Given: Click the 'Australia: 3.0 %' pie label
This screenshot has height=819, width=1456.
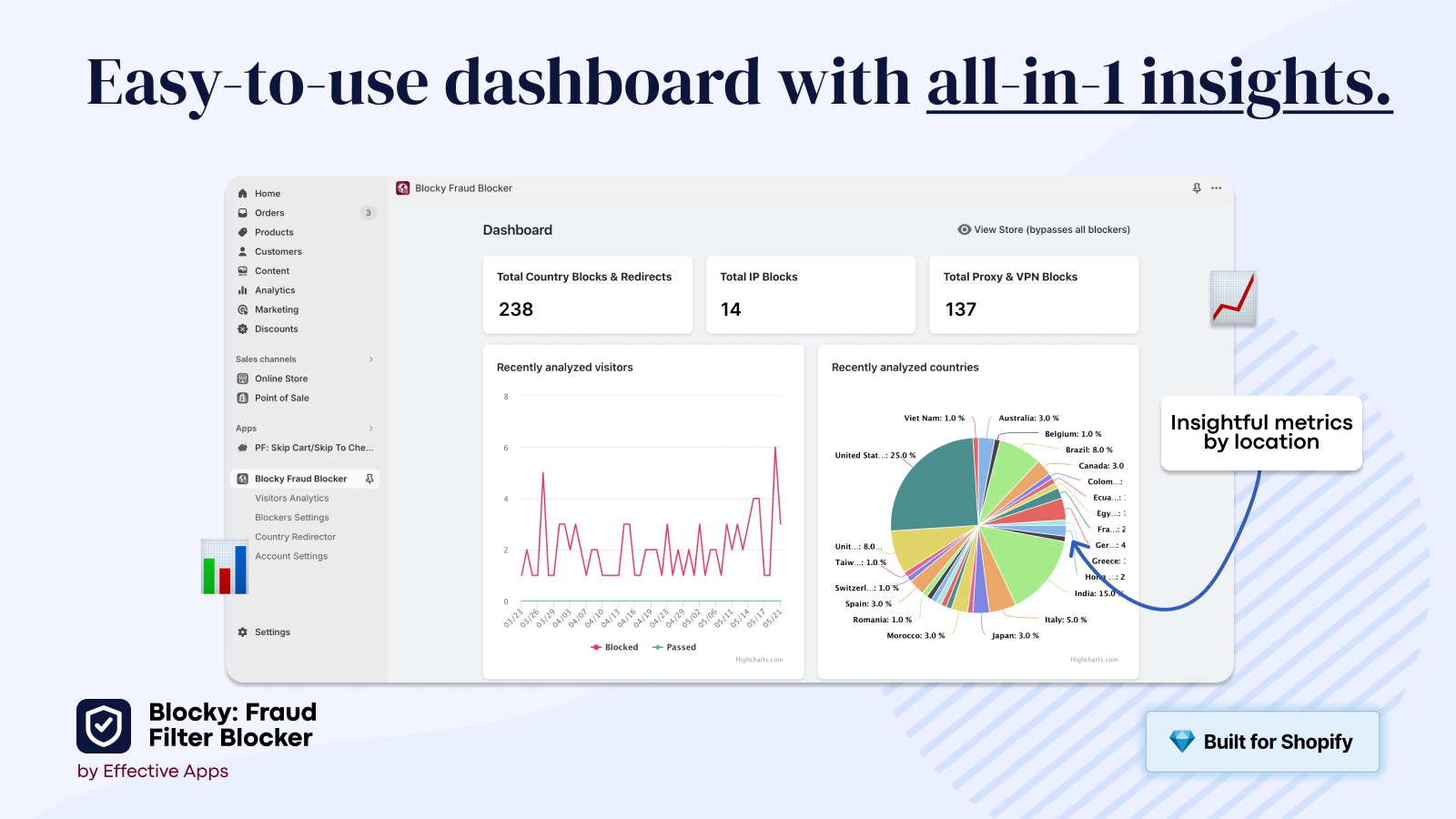Looking at the screenshot, I should point(1029,419).
